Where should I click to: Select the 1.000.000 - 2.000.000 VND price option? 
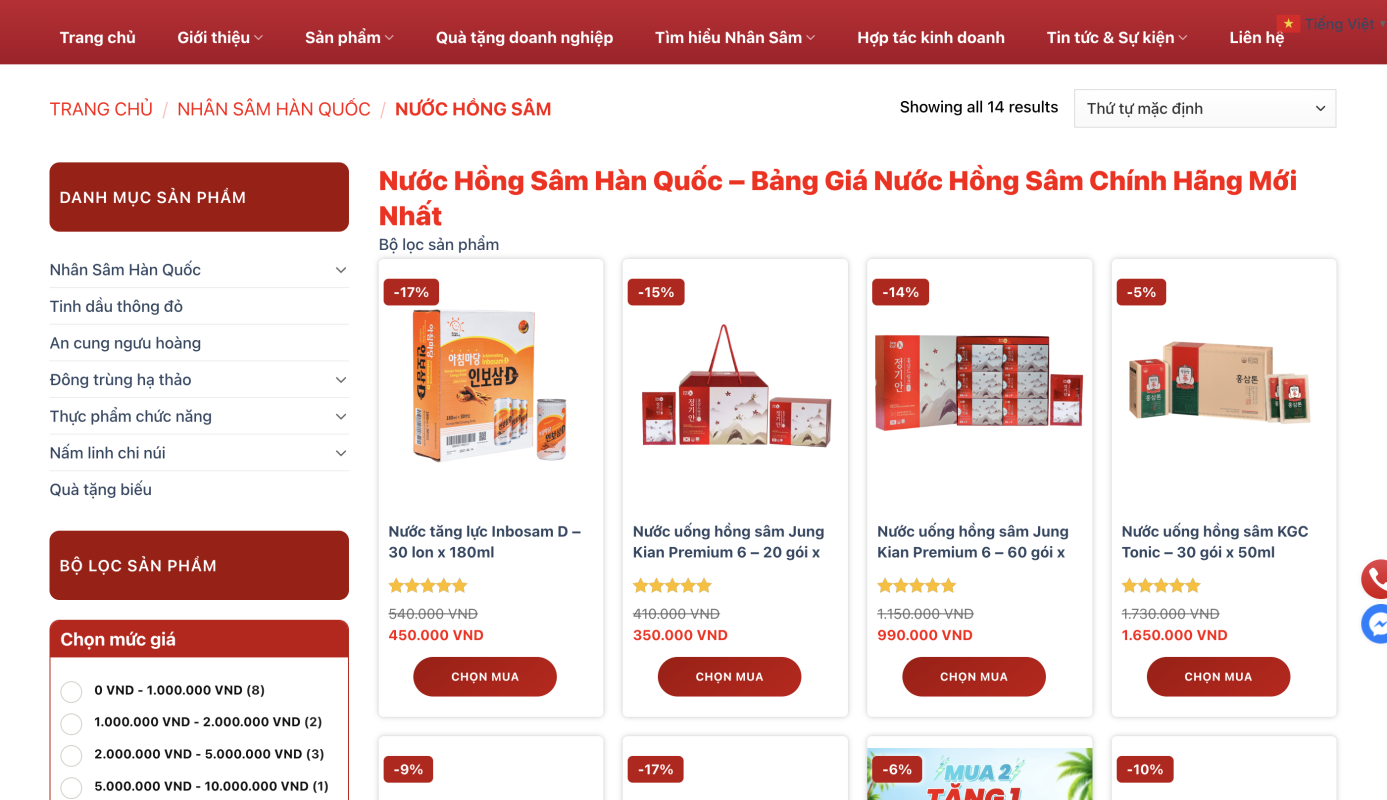coord(71,724)
